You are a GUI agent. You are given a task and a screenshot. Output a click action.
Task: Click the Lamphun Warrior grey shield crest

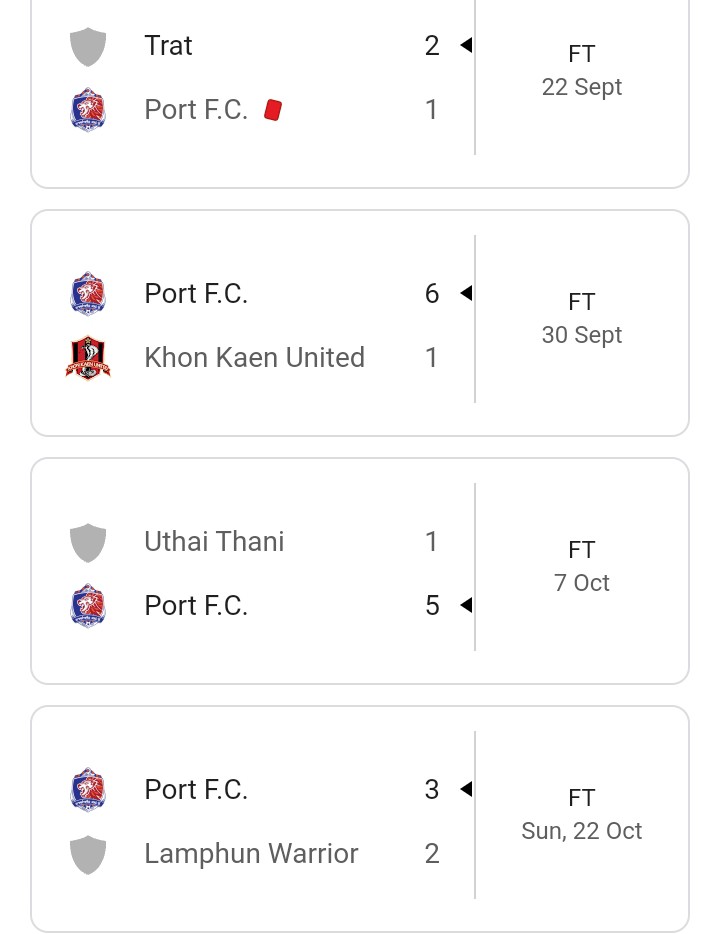(88, 855)
